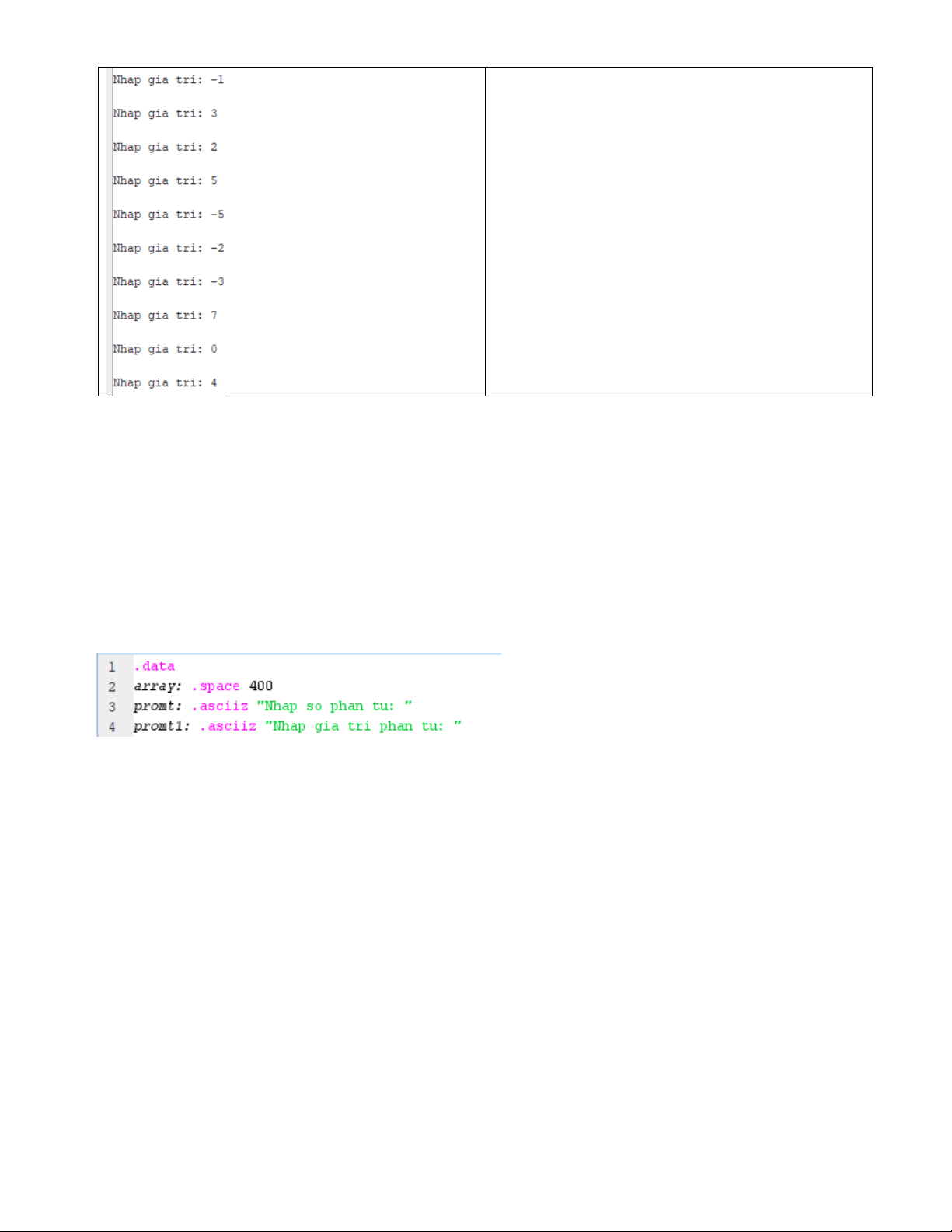Image resolution: width=952 pixels, height=1232 pixels.
Task: Click the output line with value 3
Action: point(165,113)
